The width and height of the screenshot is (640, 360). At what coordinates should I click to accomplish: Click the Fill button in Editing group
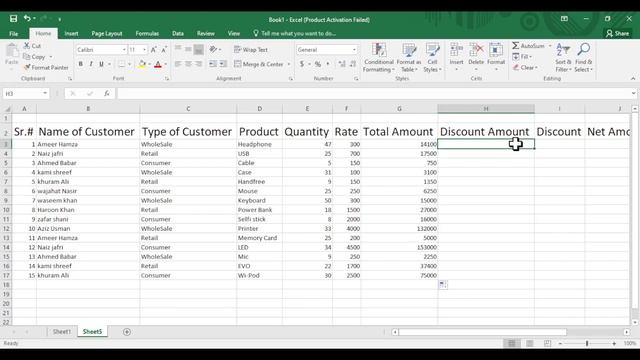[x=523, y=56]
